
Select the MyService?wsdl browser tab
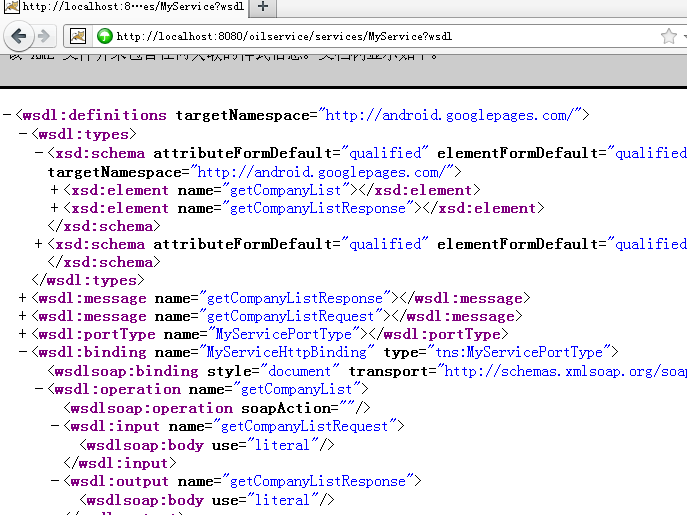[x=125, y=7]
